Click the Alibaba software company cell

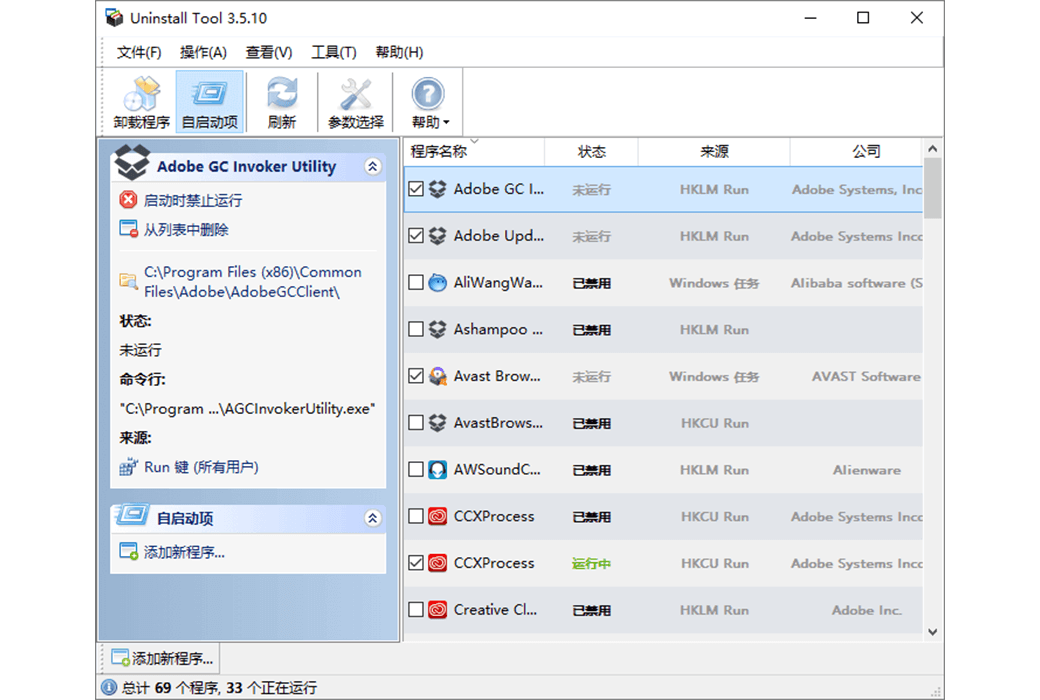[x=856, y=283]
